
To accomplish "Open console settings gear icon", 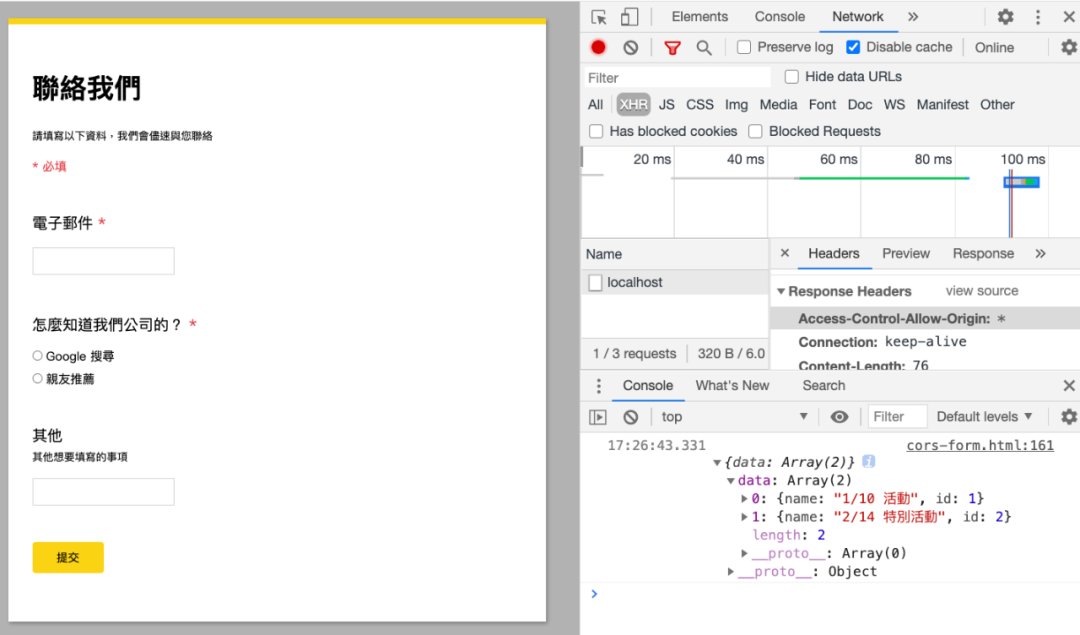I will (x=1068, y=417).
